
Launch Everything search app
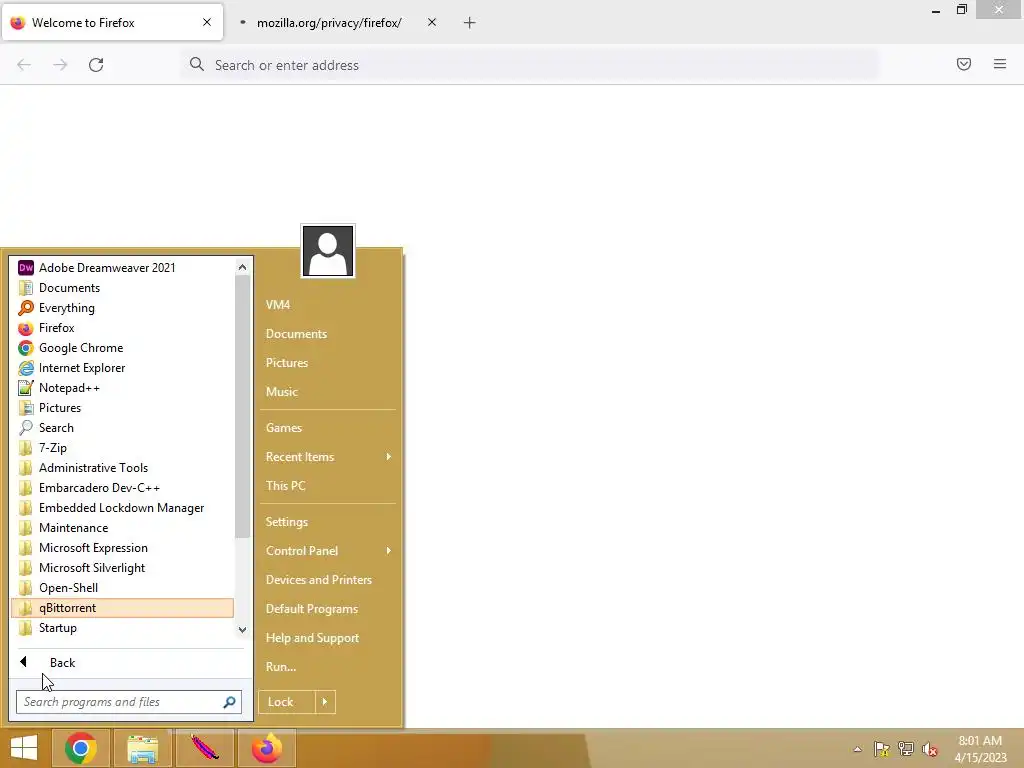click(122, 308)
